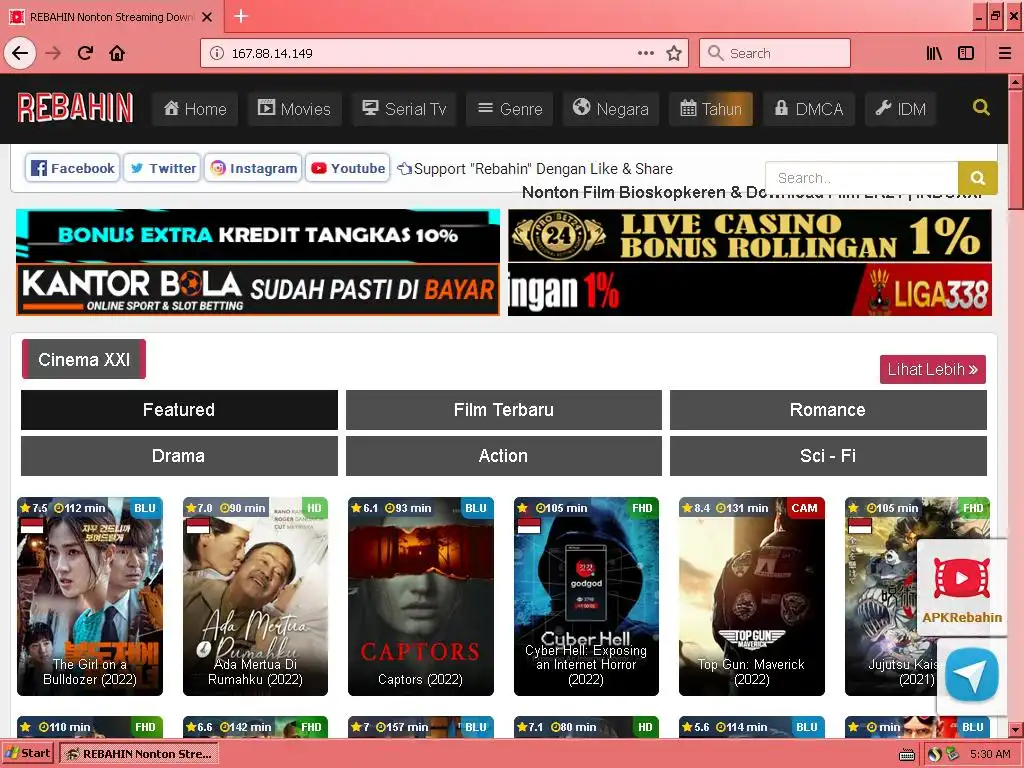This screenshot has width=1024, height=768.
Task: Click the REBAHIN site logo
Action: point(75,108)
